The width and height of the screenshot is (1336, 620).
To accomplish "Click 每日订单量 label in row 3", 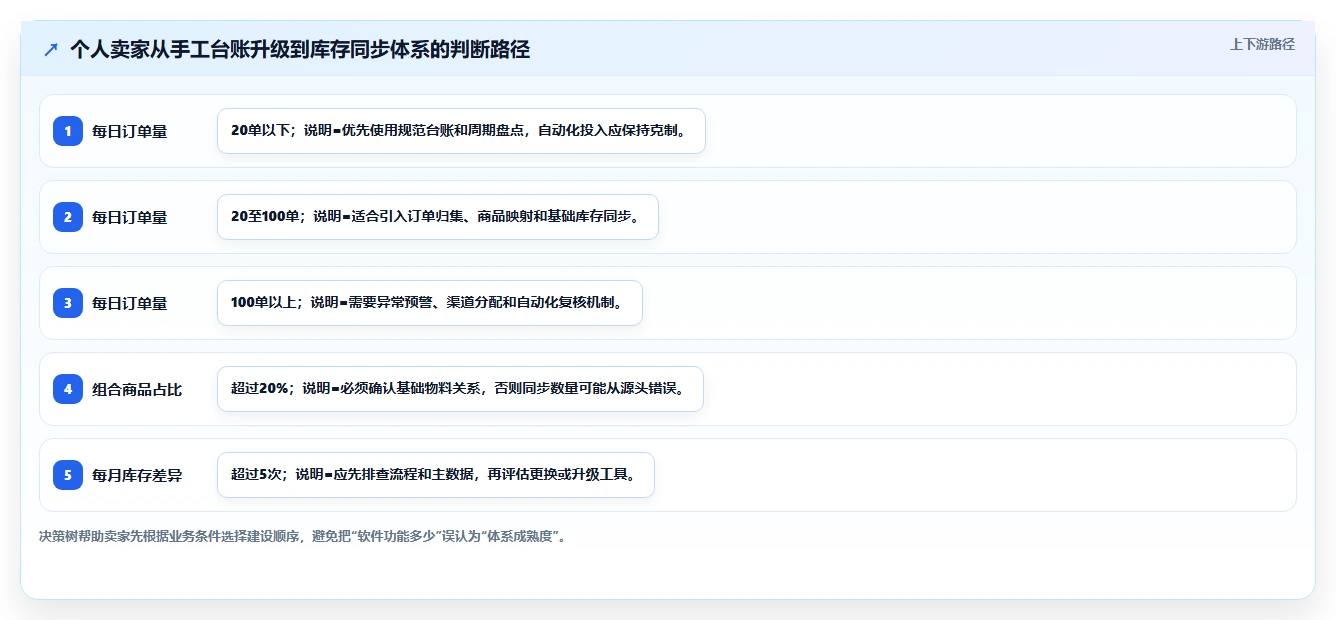I will point(130,303).
